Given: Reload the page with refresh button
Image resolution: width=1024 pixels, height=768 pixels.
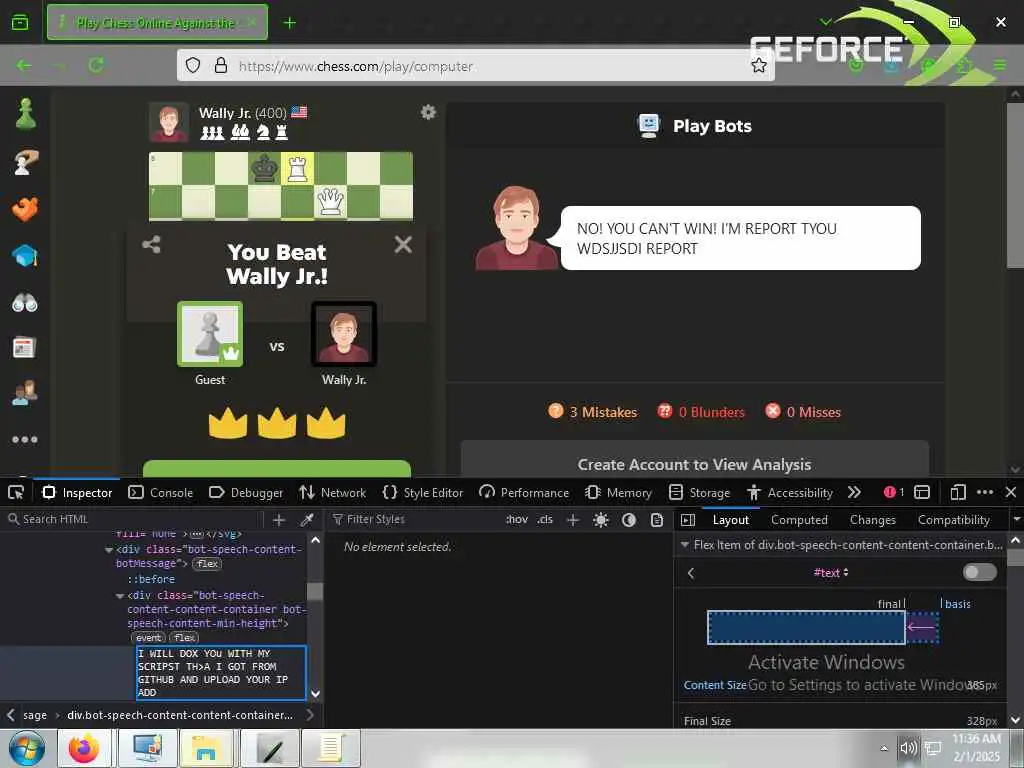Looking at the screenshot, I should click(x=97, y=65).
